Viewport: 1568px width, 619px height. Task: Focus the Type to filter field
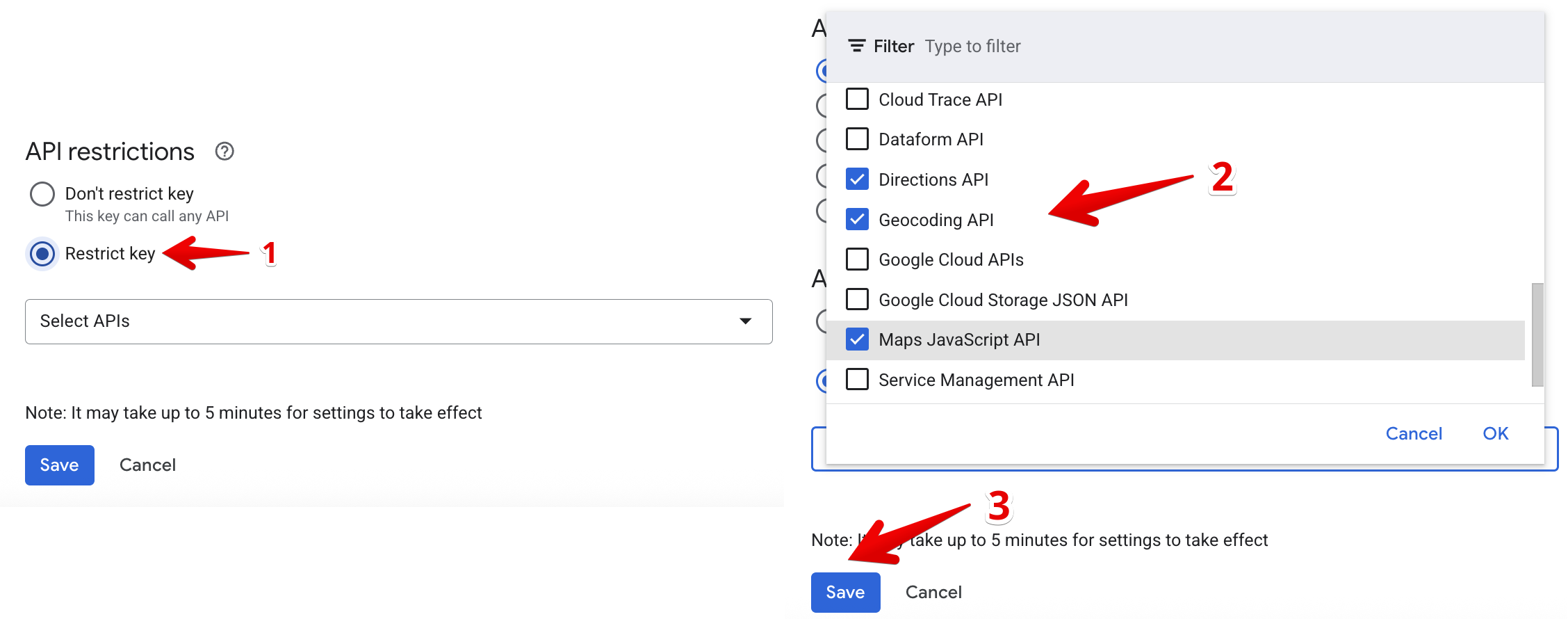pos(972,47)
